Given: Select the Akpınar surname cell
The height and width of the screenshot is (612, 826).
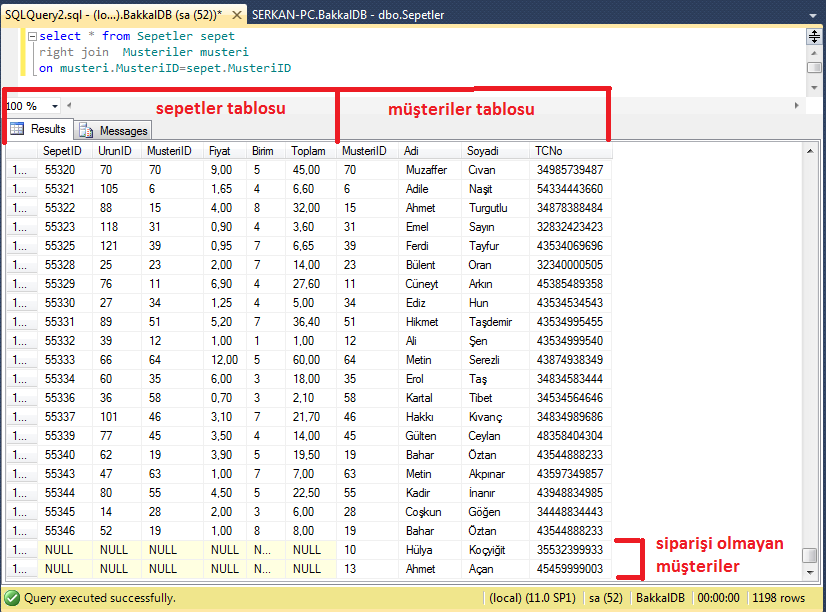Looking at the screenshot, I should pyautogui.click(x=495, y=473).
